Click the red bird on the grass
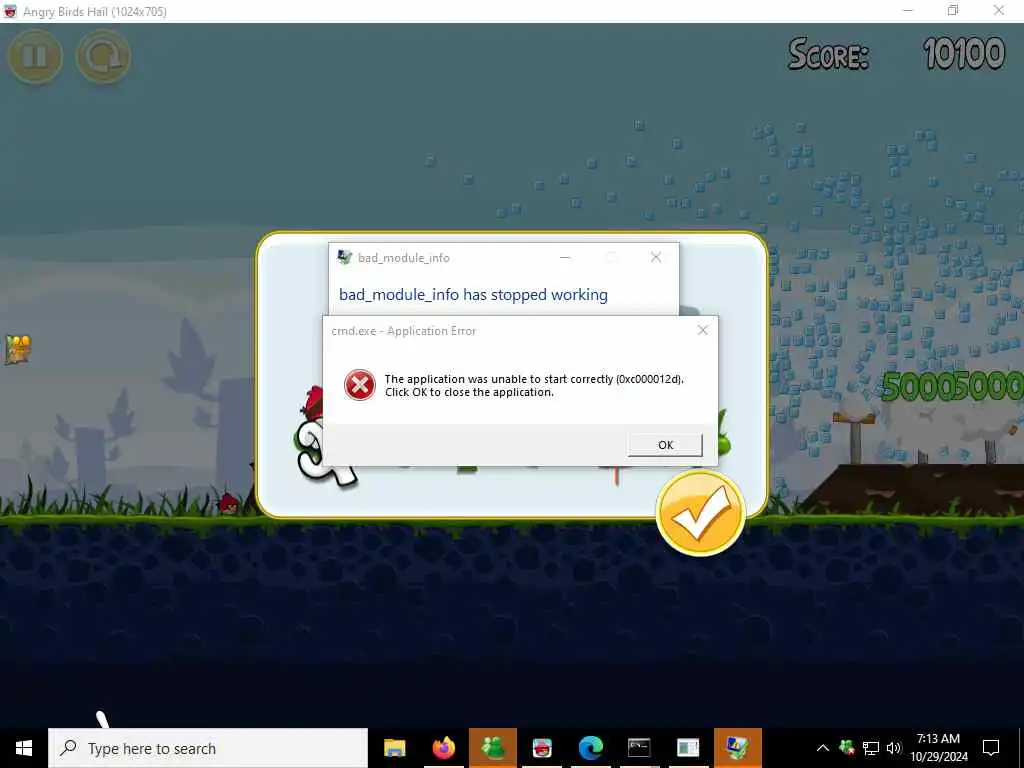Screen dimensions: 1024x768 click(228, 503)
